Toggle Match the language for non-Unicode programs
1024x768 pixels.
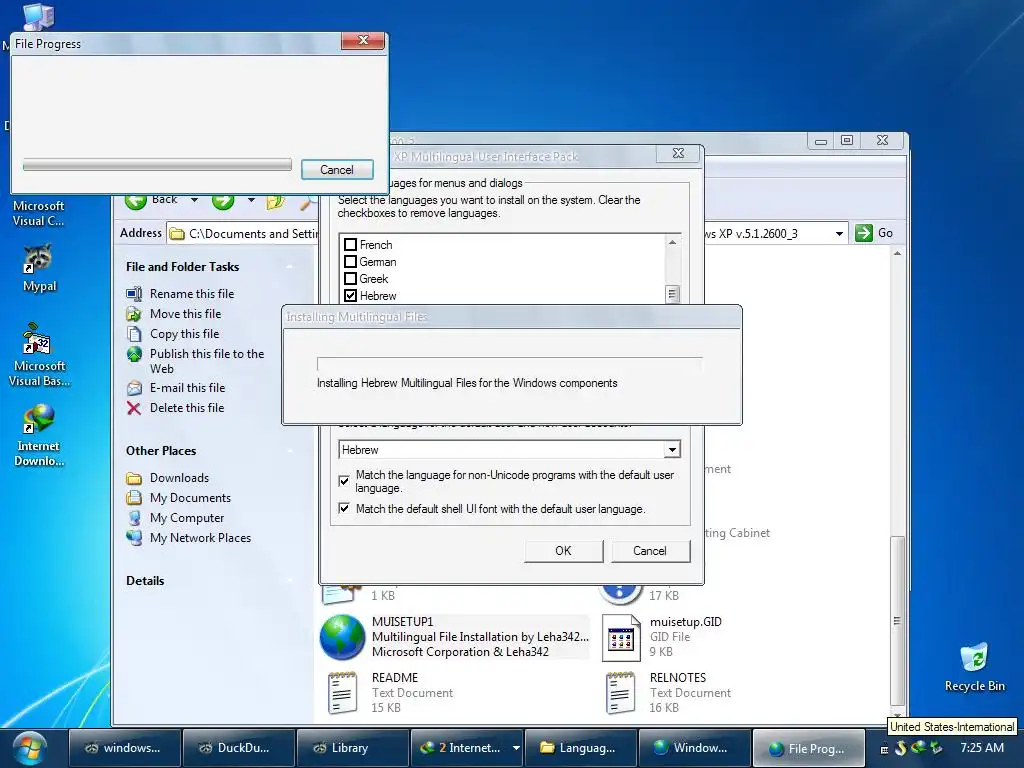click(344, 481)
